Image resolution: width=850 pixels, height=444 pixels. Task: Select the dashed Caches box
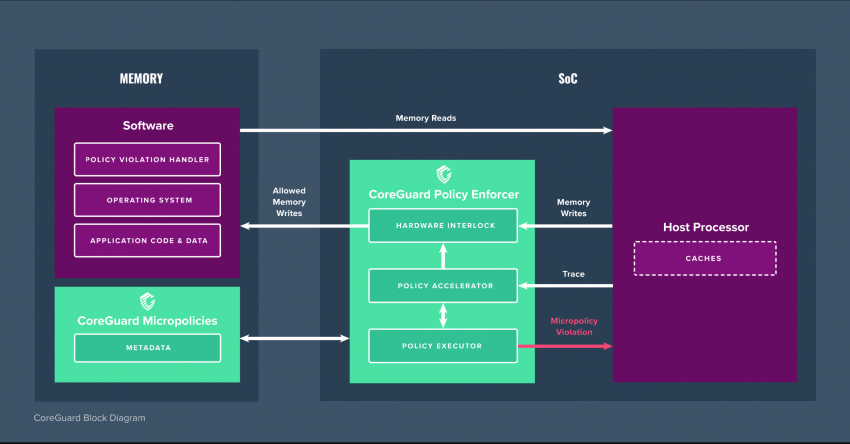click(705, 259)
